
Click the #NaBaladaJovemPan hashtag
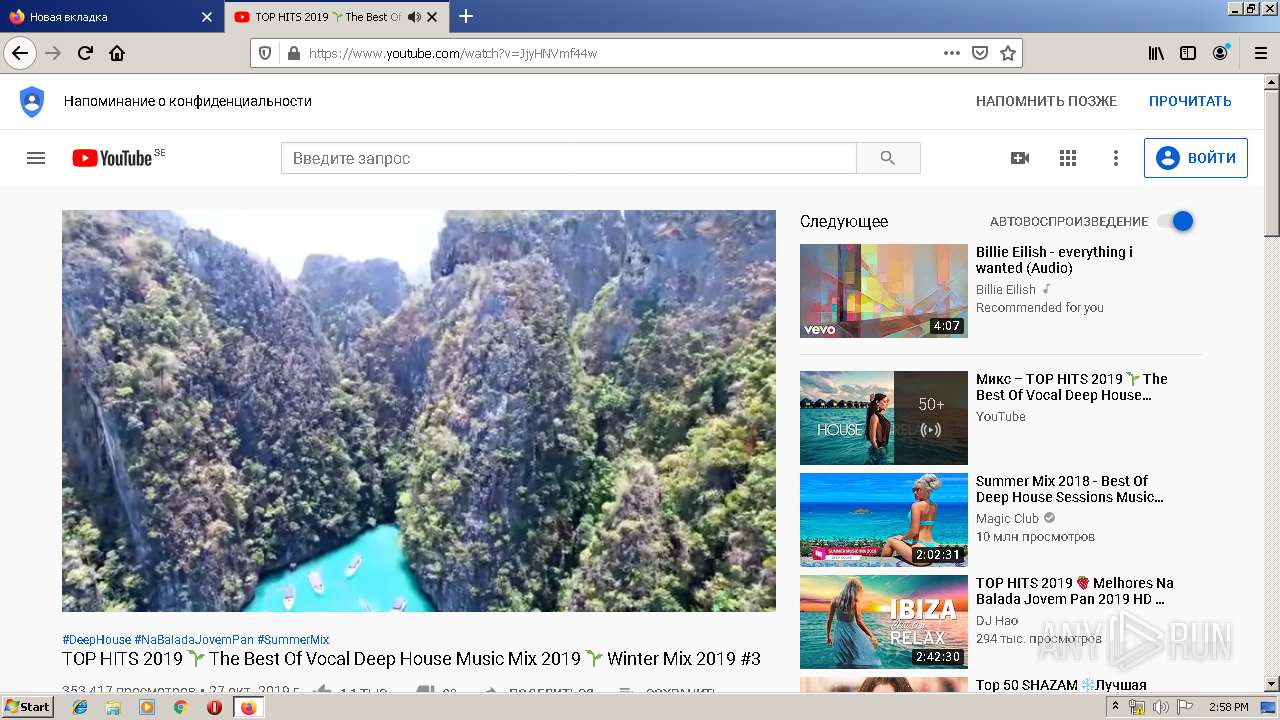point(194,640)
